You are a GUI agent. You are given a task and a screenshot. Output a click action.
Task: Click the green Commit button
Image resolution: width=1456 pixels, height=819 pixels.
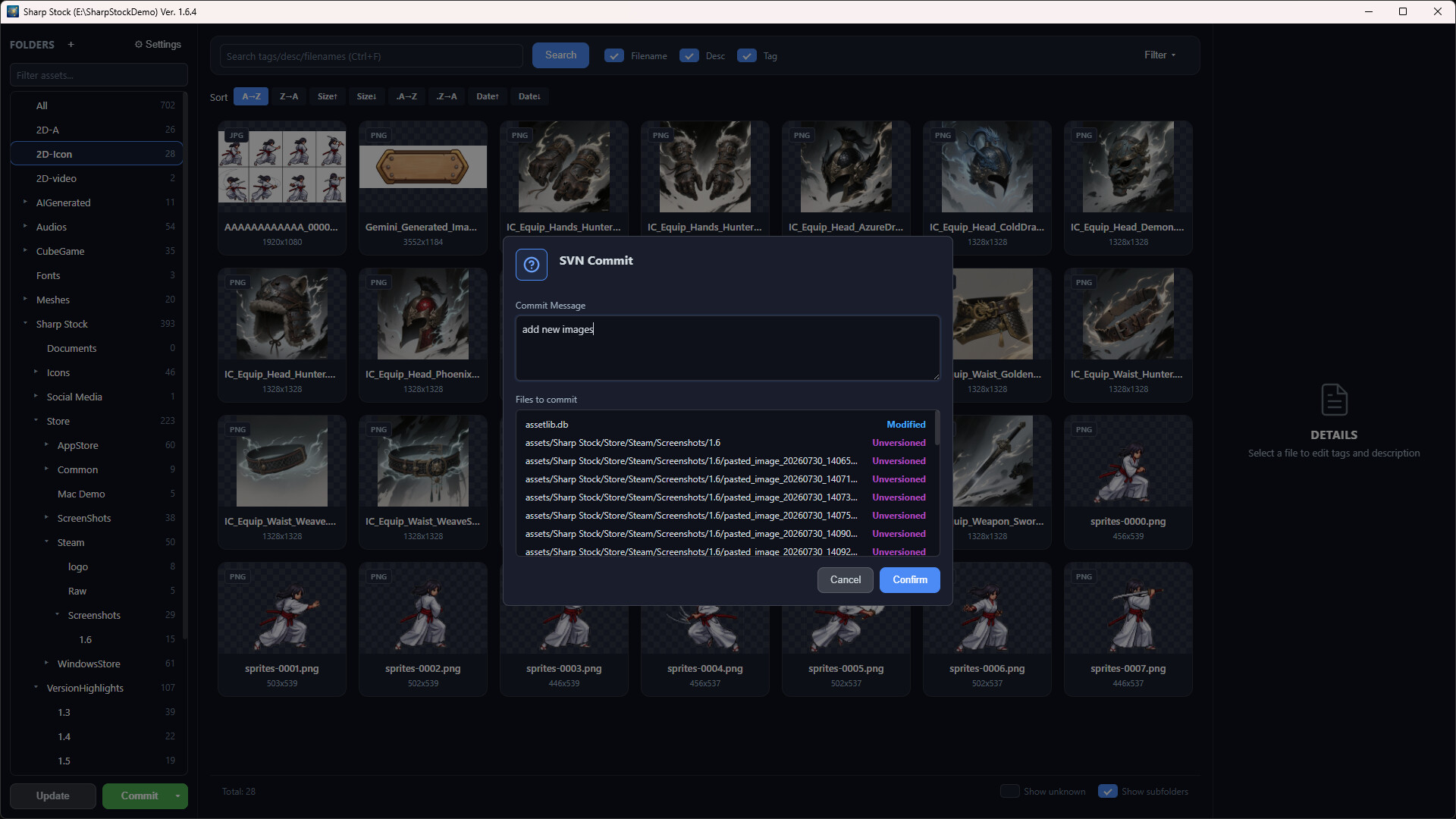136,796
